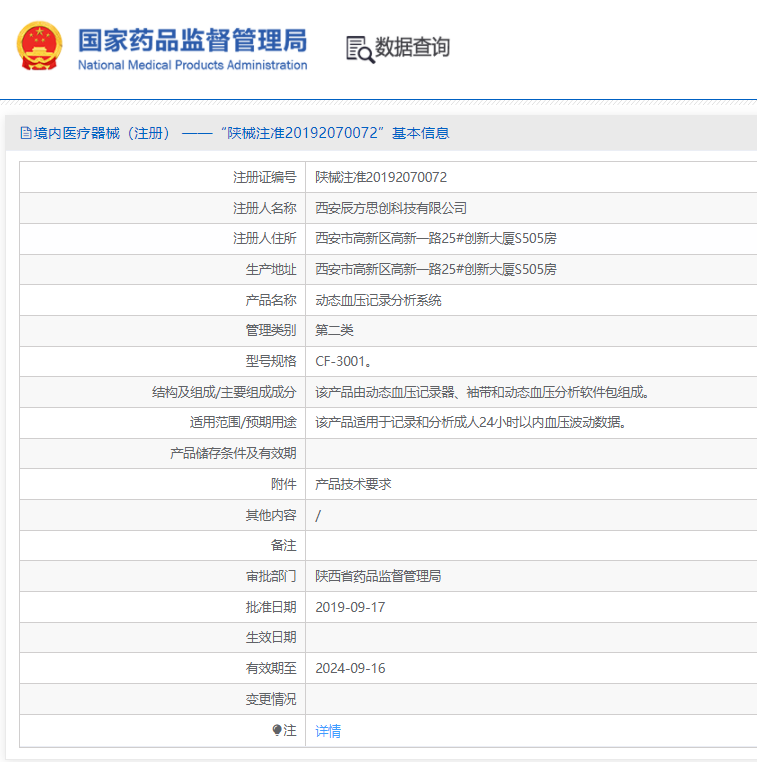757x762 pixels.
Task: Click expiry date 2024-09-16
Action: 350,669
